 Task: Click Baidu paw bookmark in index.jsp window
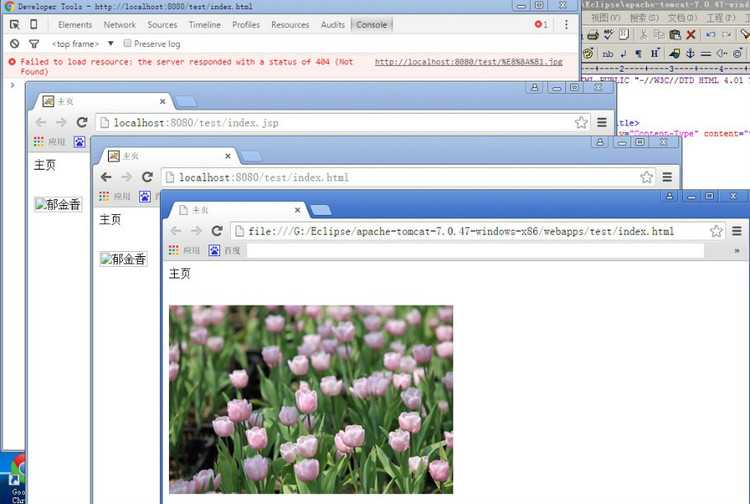[79, 142]
